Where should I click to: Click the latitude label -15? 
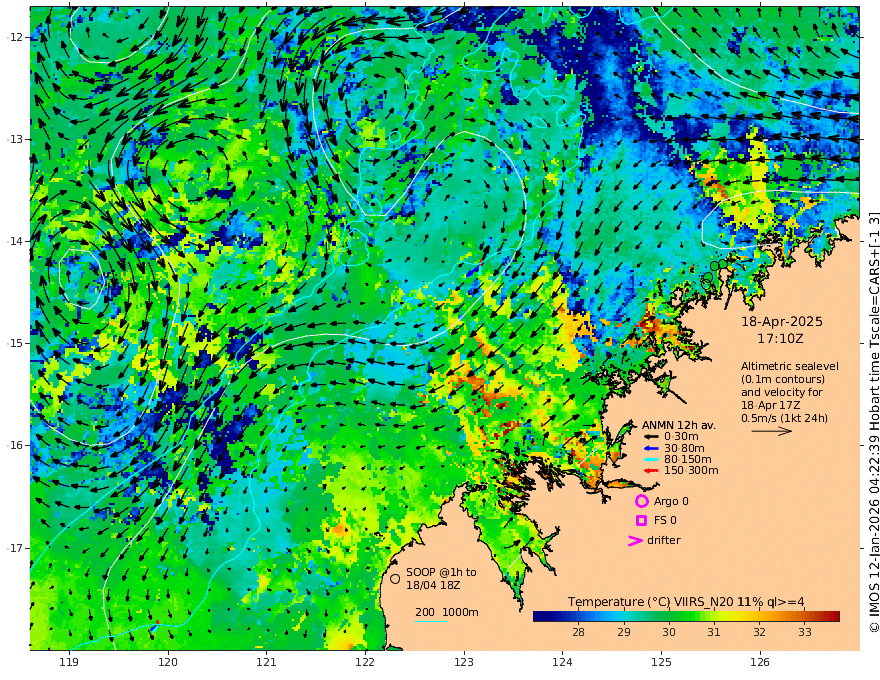click(x=15, y=343)
